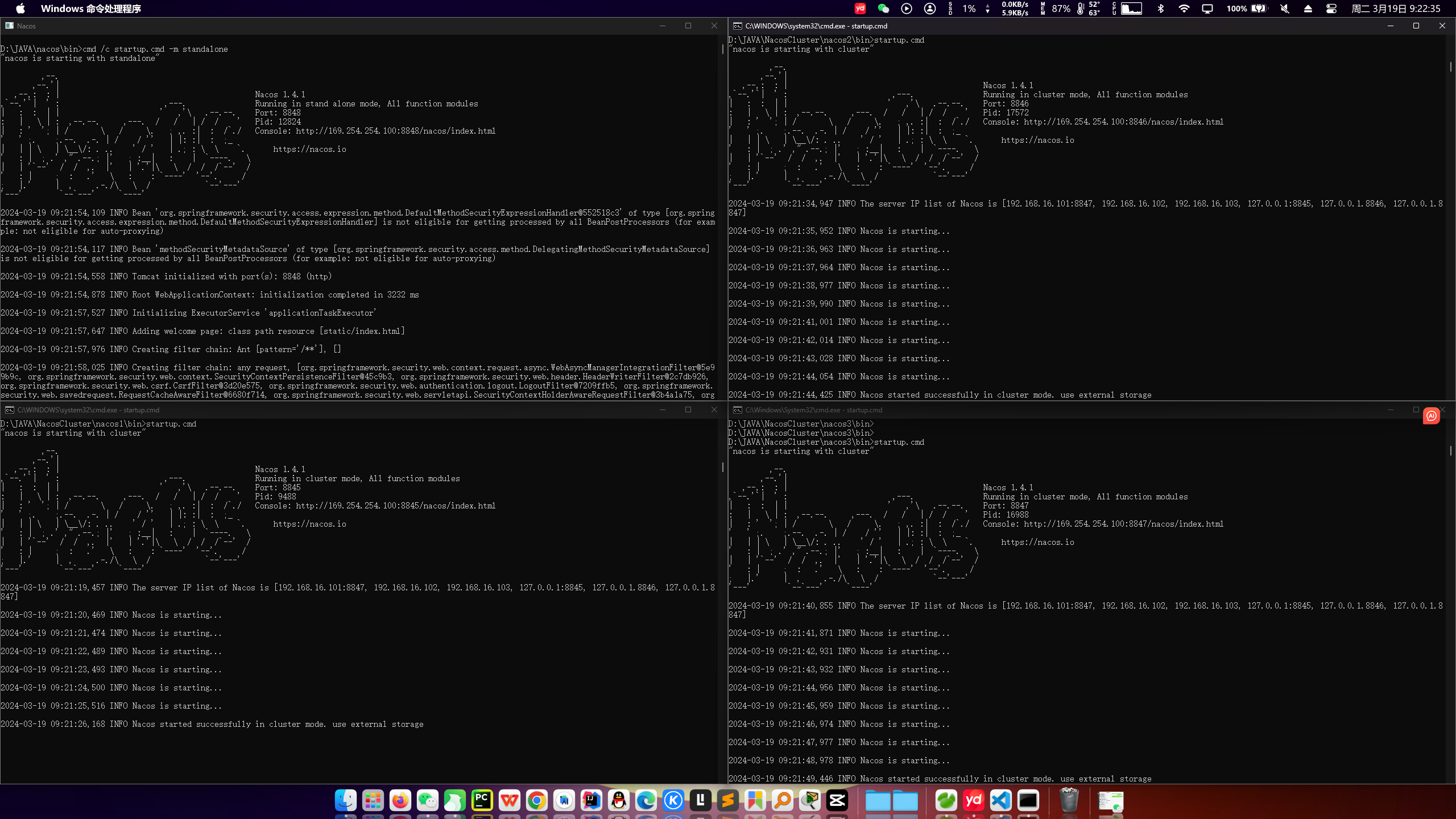
Task: Click the nacos1 cmd.exe title bar icon
Action: point(9,409)
